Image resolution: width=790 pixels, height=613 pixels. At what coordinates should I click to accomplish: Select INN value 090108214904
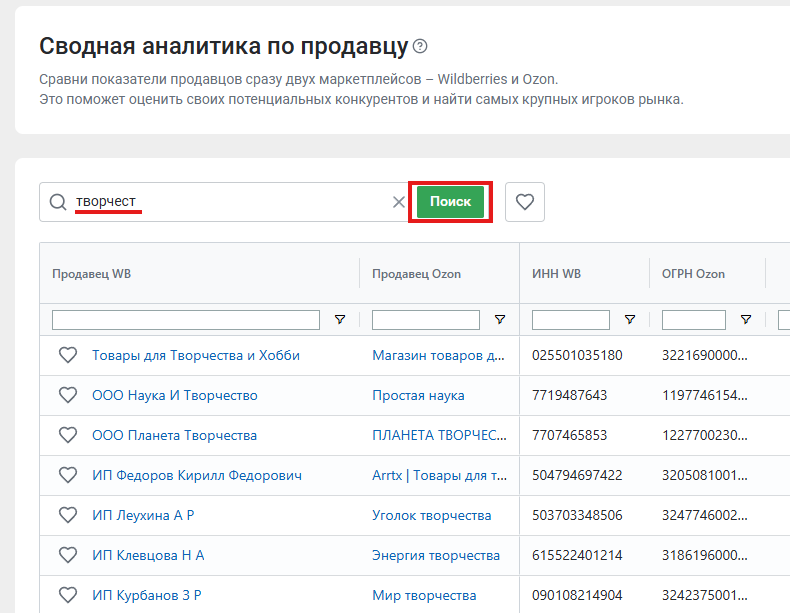577,595
